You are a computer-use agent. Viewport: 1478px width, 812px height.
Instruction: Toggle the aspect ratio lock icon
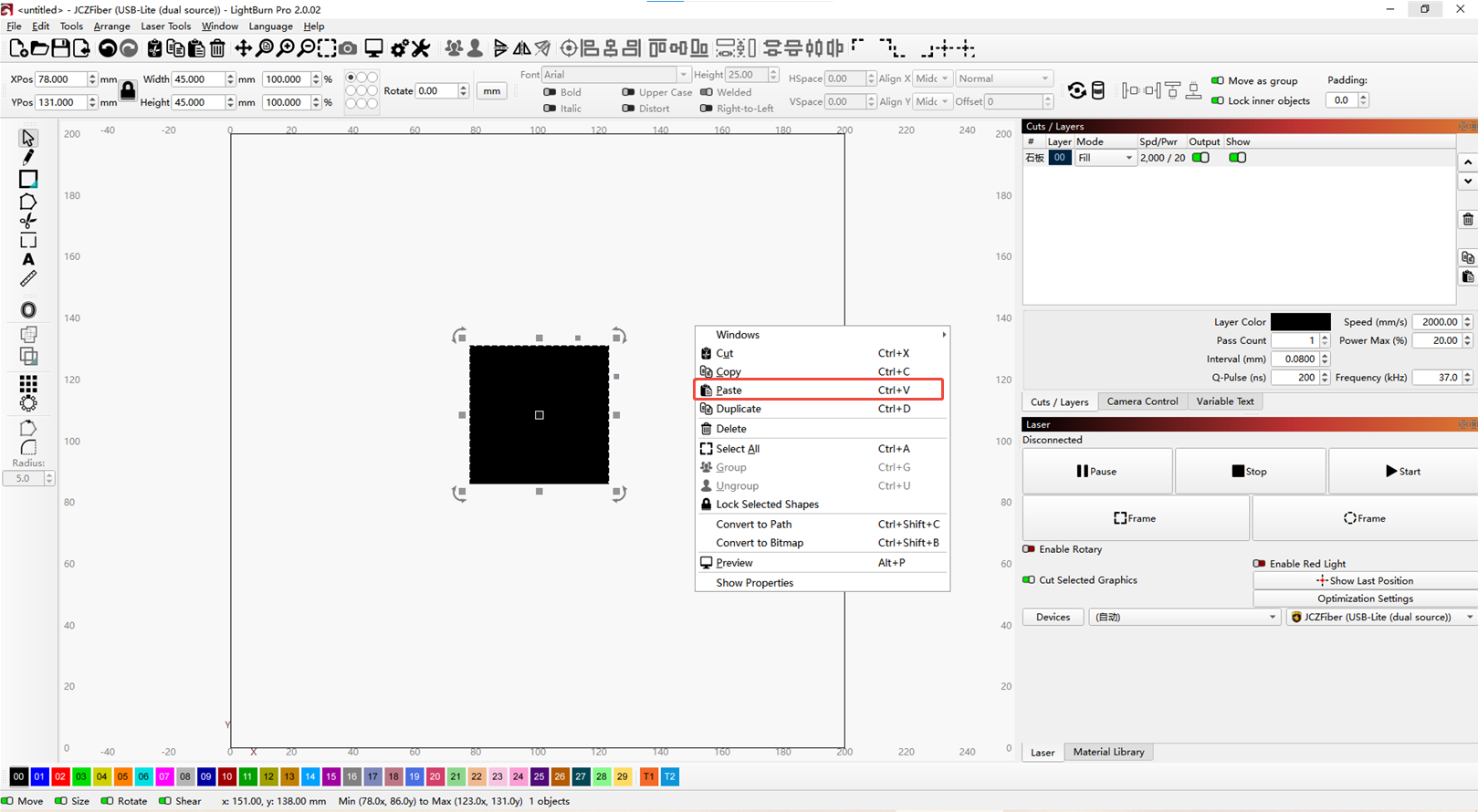pos(128,90)
